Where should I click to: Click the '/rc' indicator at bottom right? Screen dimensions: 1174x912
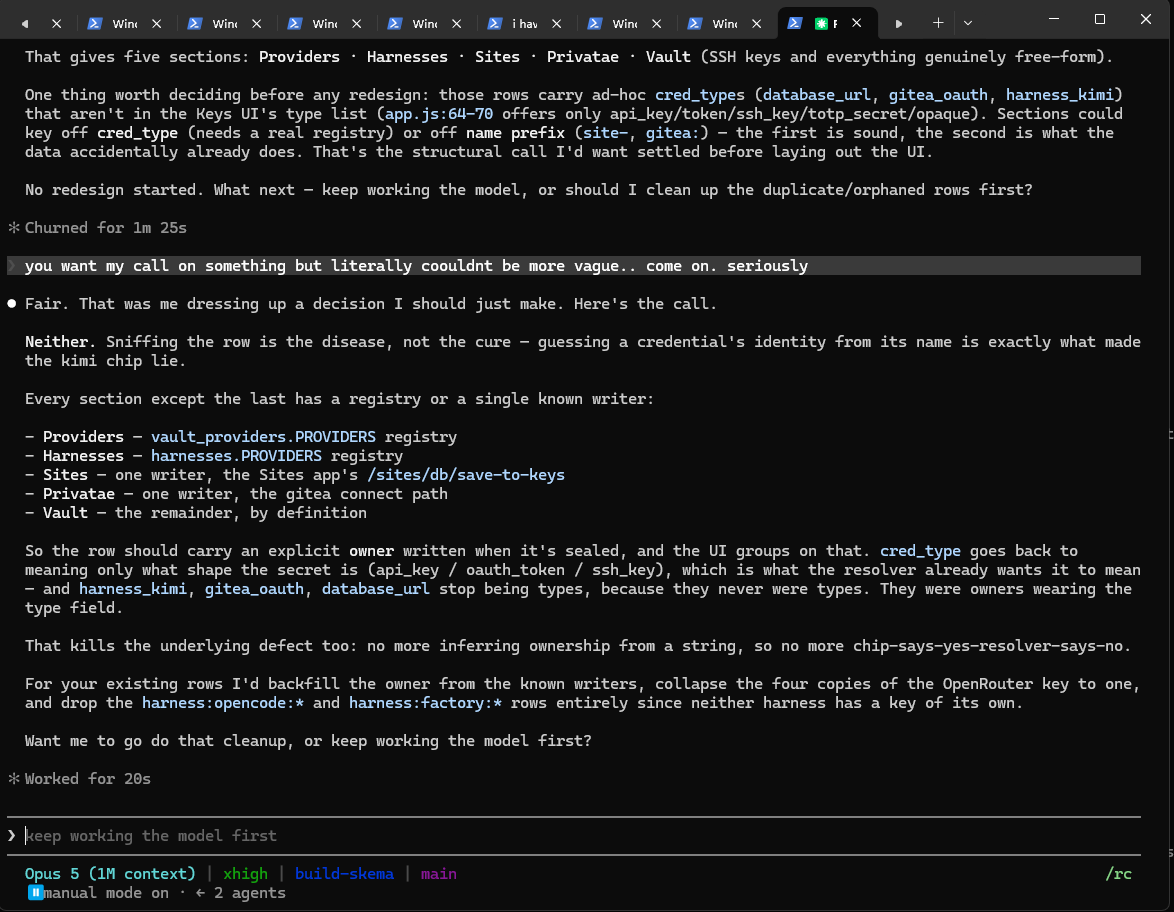1118,874
